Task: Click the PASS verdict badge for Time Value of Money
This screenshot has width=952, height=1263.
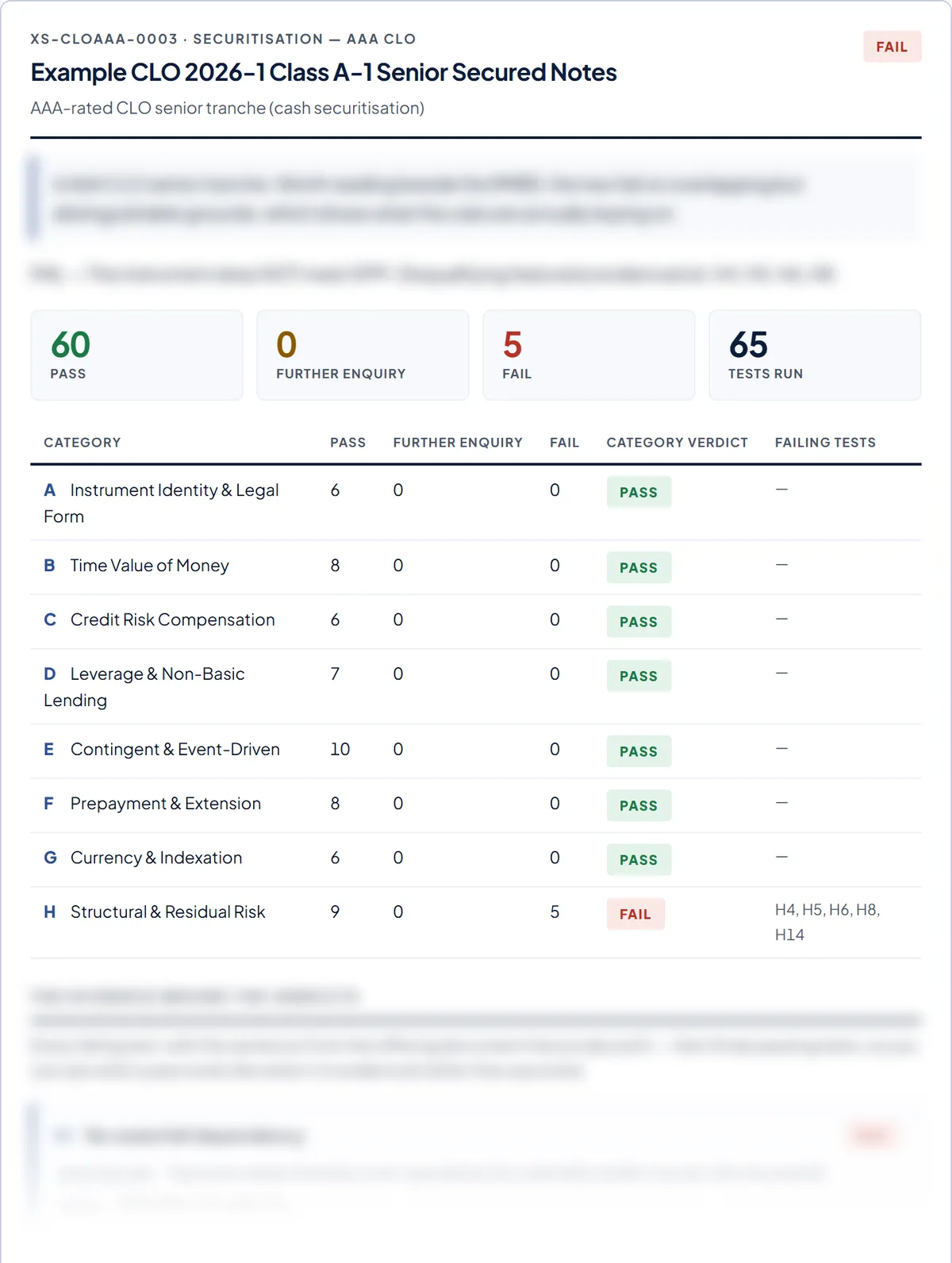Action: (639, 567)
